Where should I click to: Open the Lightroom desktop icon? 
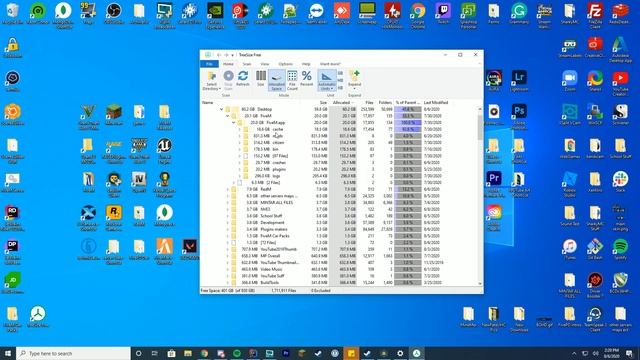click(519, 81)
